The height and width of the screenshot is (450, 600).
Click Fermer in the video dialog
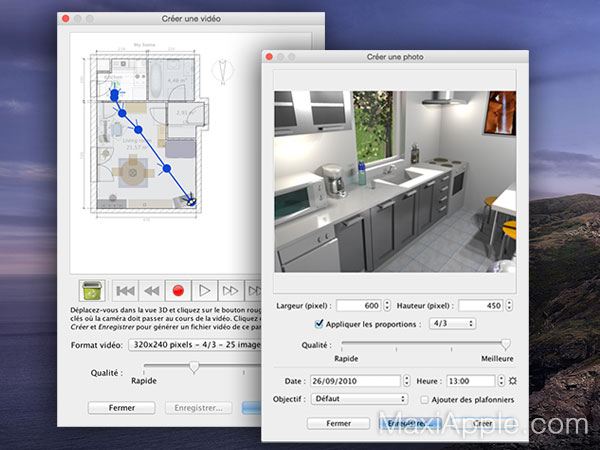(x=121, y=408)
